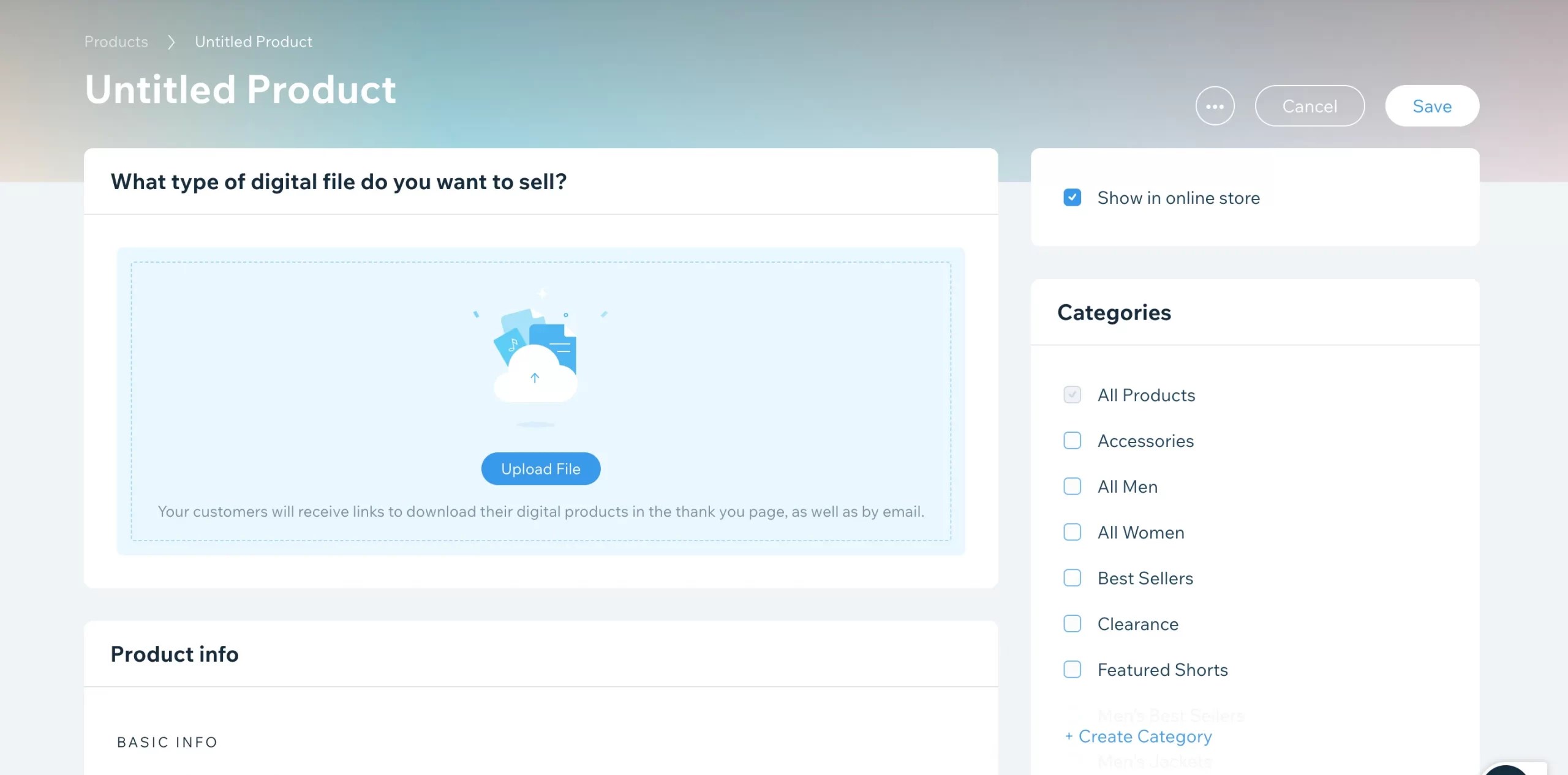Select the Best Sellers category checkbox
Screen dimensions: 1568x775
[x=1072, y=578]
